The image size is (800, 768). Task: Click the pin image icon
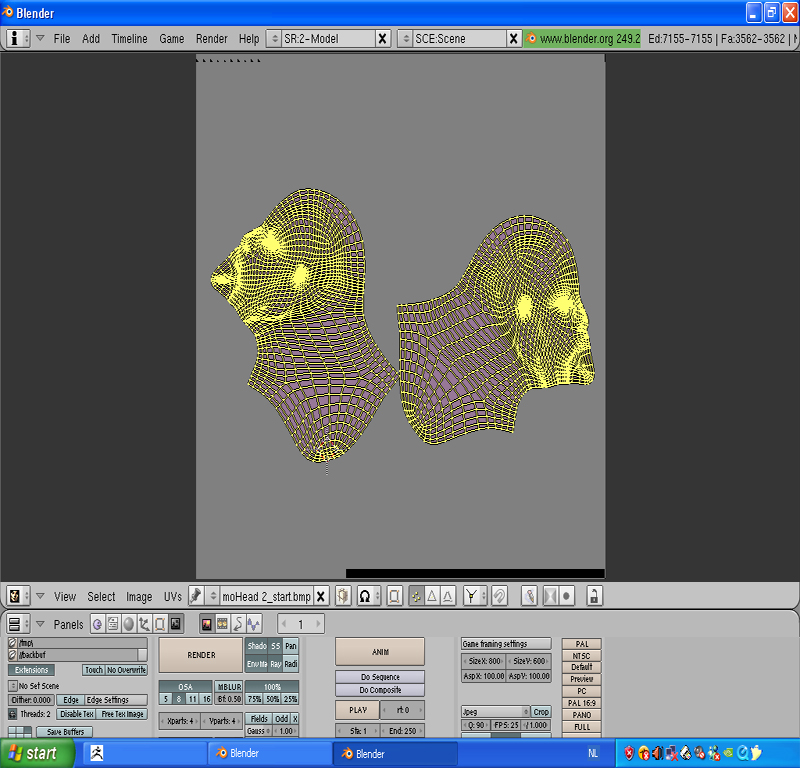(196, 596)
